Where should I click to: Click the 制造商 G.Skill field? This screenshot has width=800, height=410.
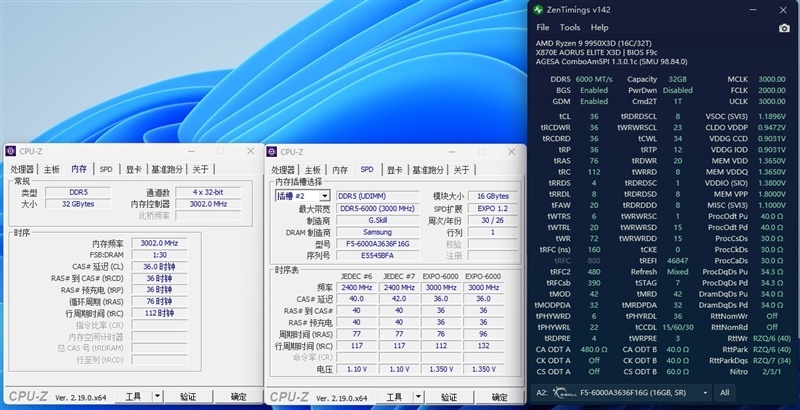coord(378,220)
